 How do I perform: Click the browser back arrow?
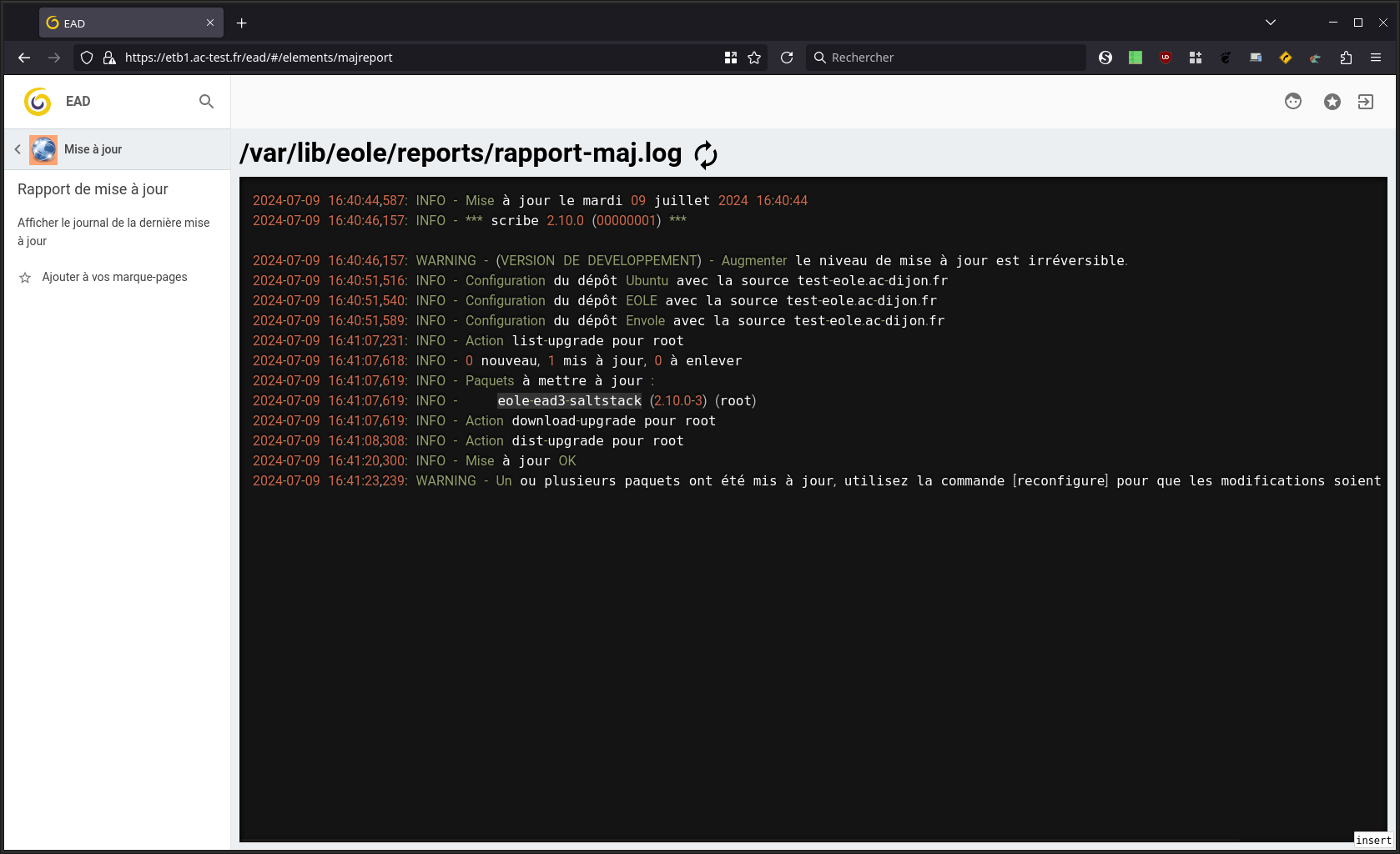[24, 58]
